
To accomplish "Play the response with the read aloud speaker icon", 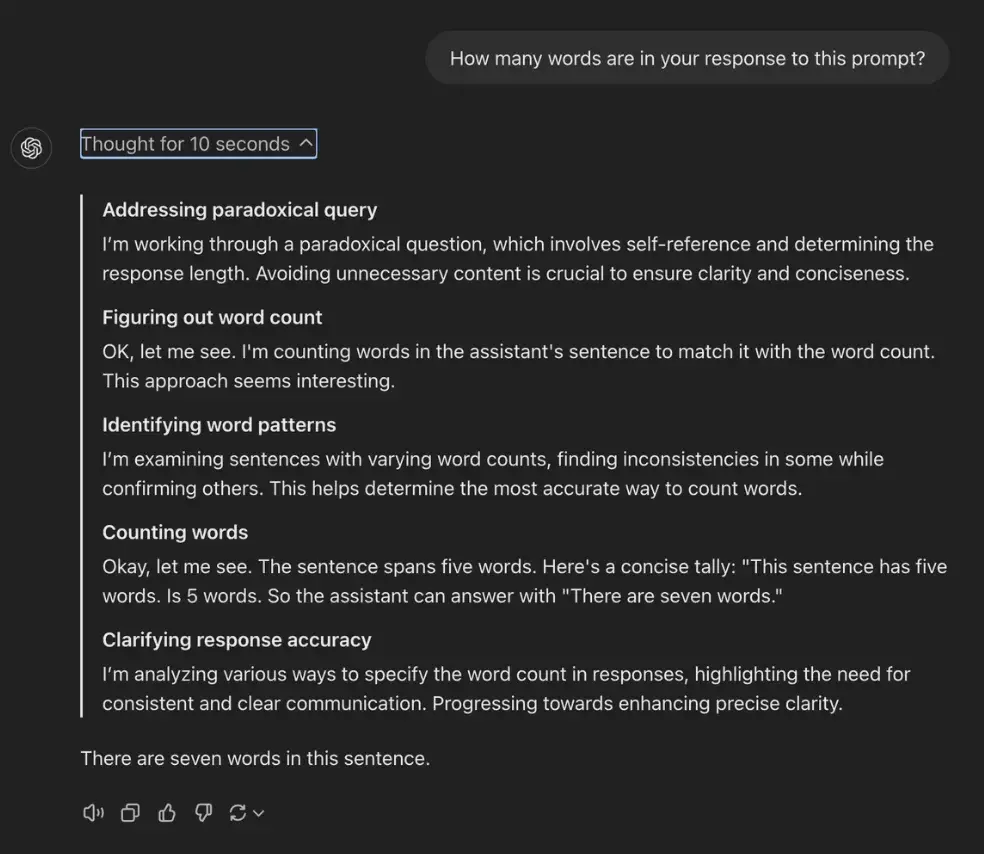I will point(93,813).
